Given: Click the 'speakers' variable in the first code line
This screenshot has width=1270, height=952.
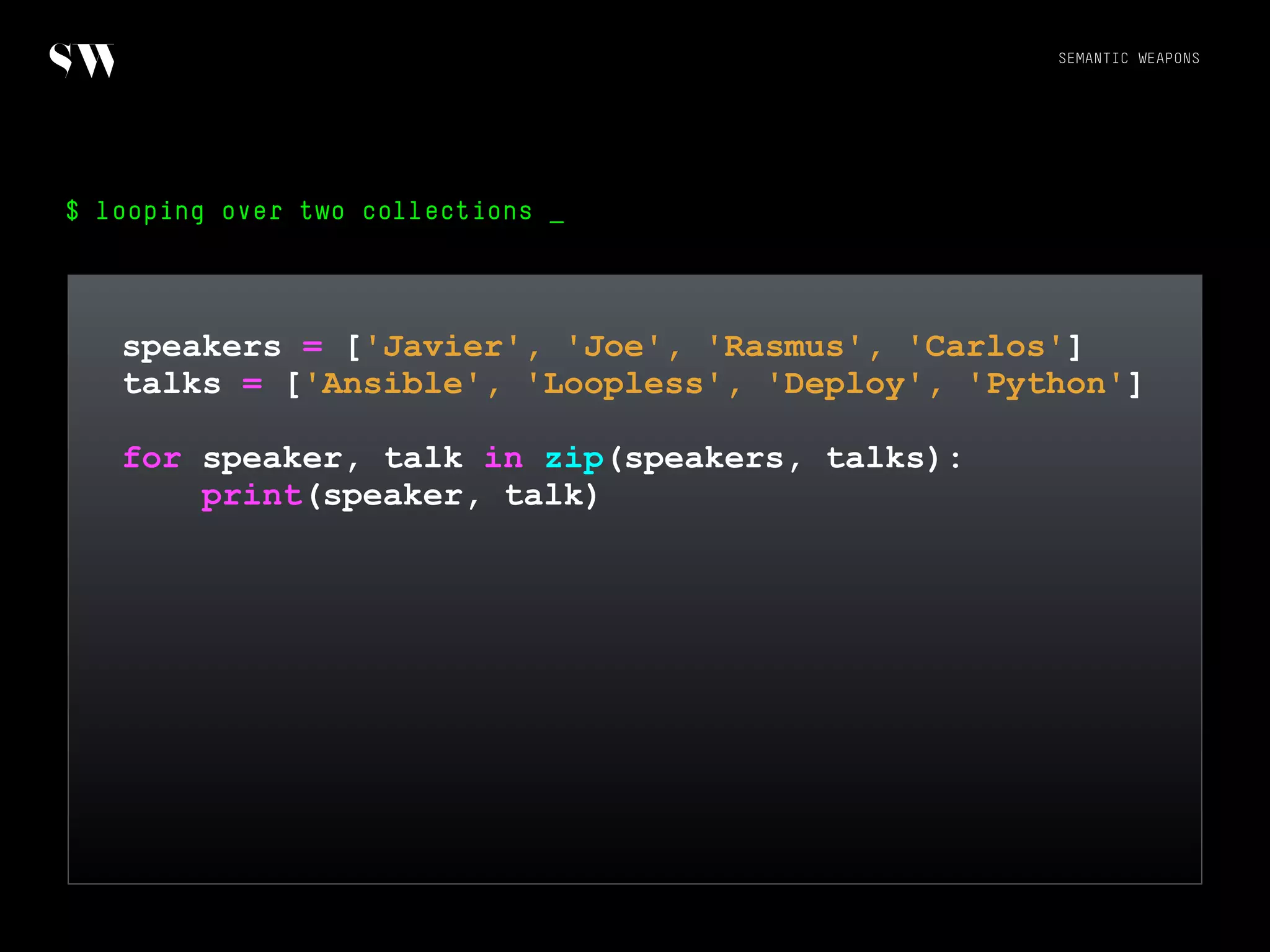Looking at the screenshot, I should coord(202,347).
